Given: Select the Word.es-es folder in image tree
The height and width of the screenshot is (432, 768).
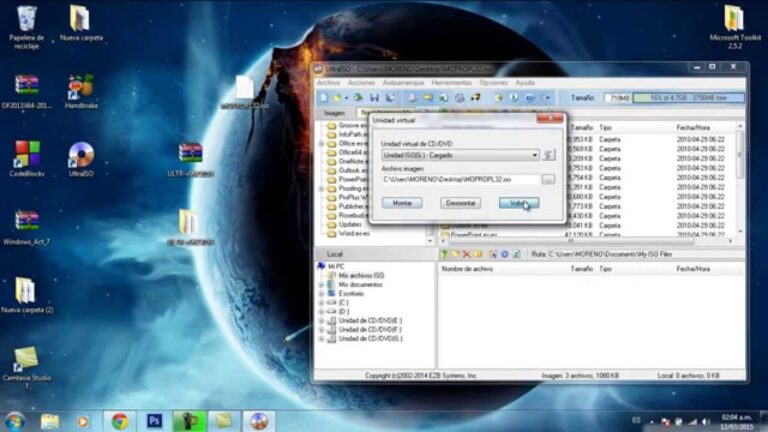Looking at the screenshot, I should point(354,234).
